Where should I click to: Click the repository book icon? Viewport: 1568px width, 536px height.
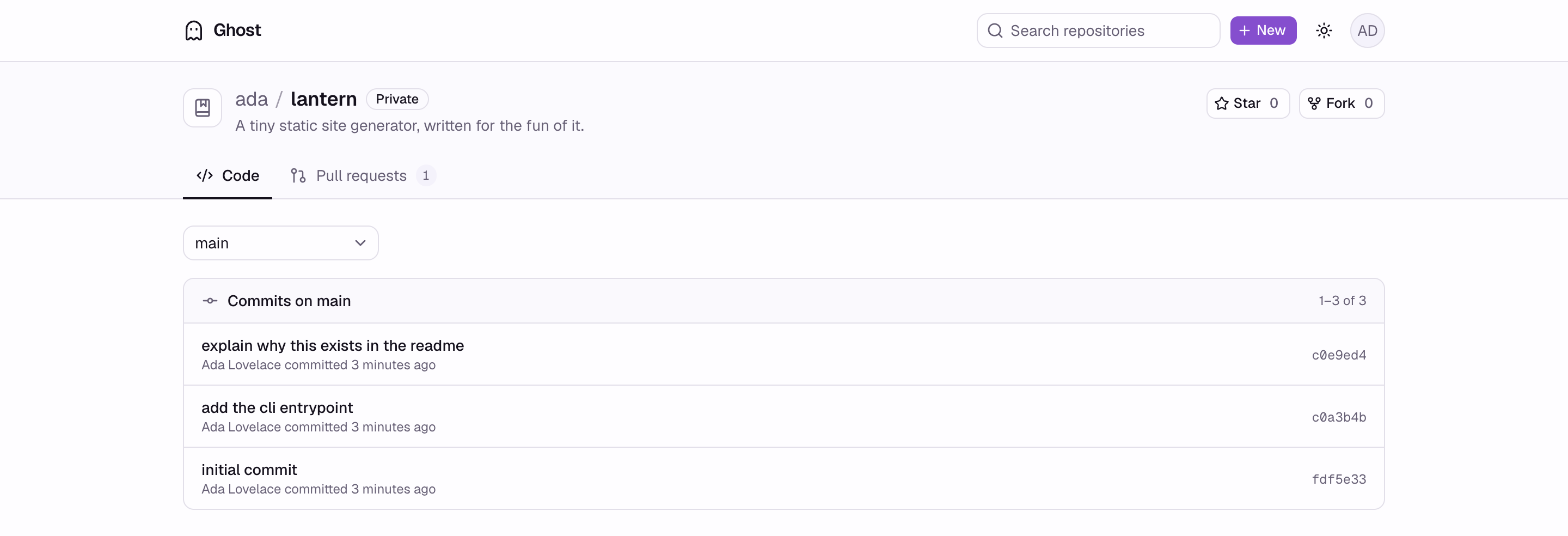click(x=203, y=108)
